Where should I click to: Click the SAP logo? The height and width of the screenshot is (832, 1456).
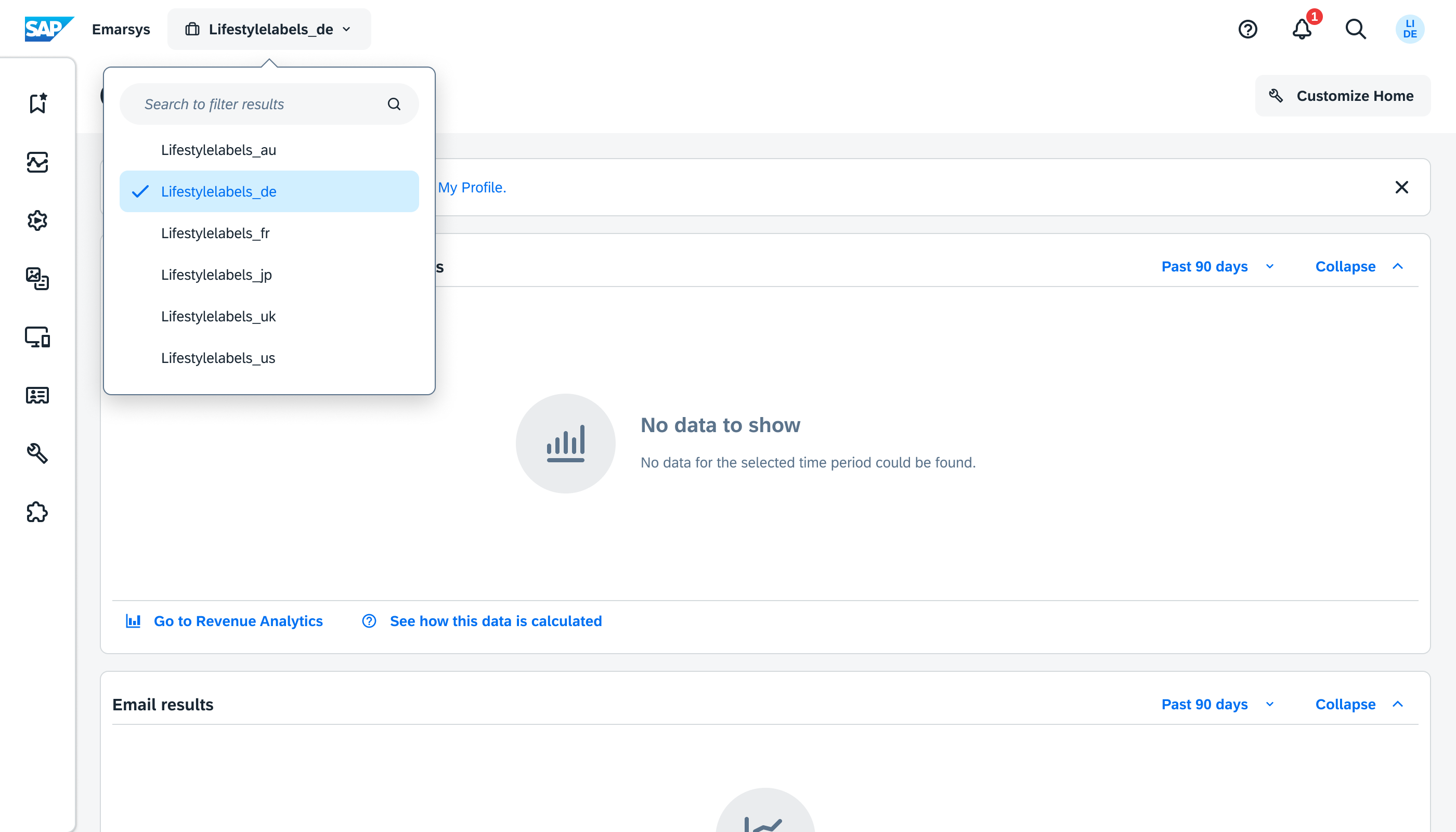pyautogui.click(x=49, y=29)
